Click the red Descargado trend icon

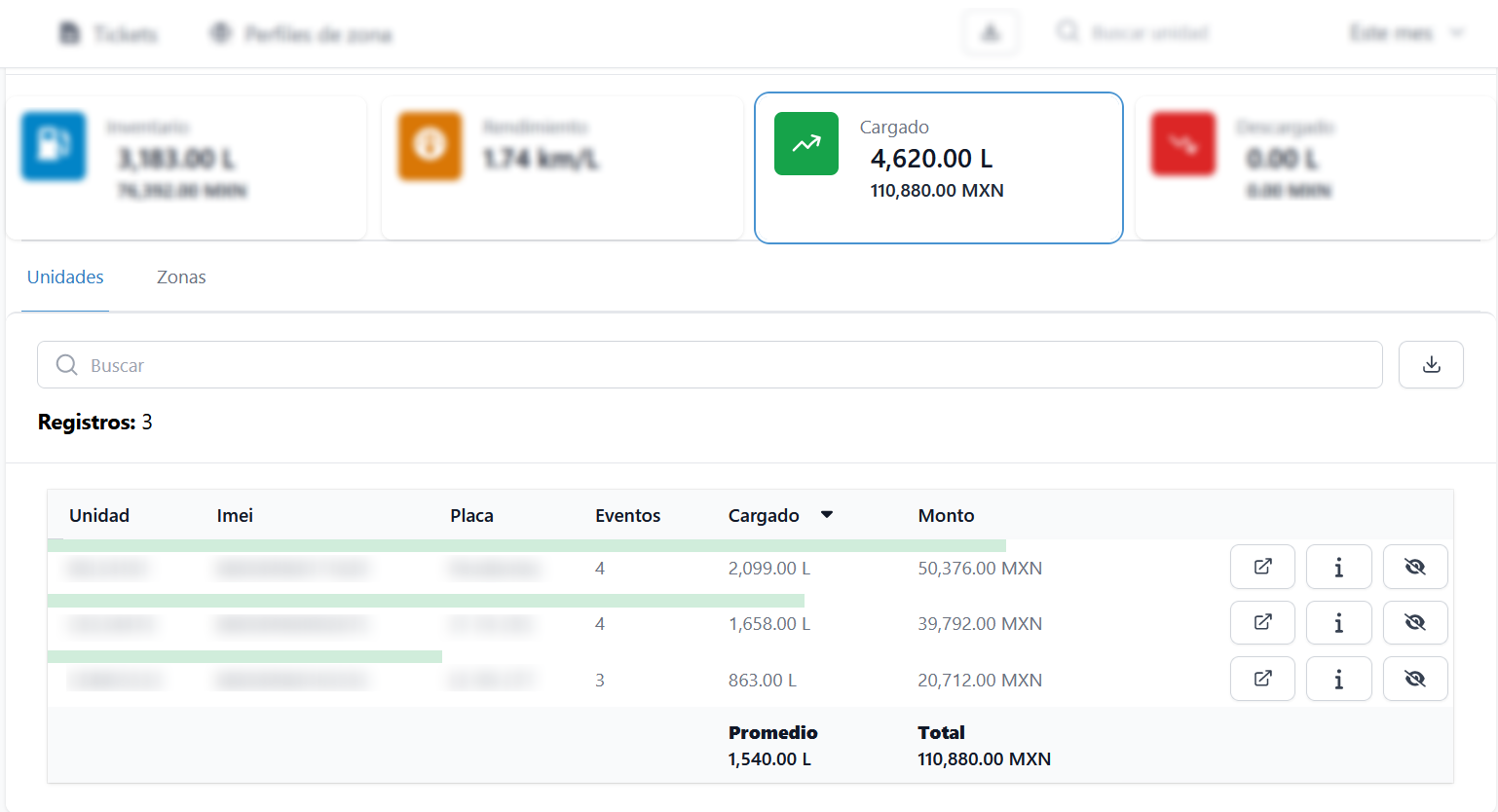click(x=1182, y=145)
